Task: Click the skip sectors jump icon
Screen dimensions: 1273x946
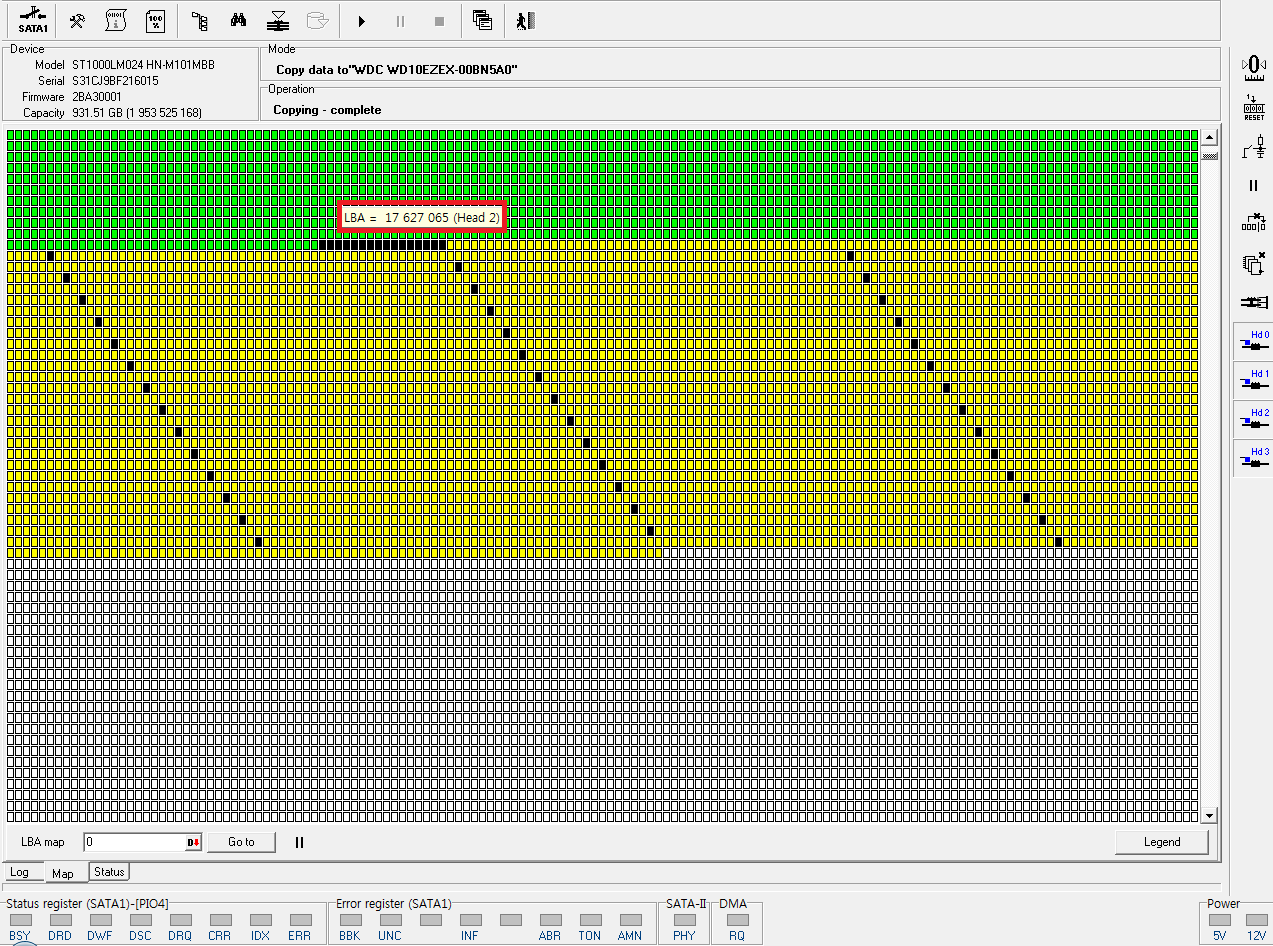Action: coord(1254,224)
